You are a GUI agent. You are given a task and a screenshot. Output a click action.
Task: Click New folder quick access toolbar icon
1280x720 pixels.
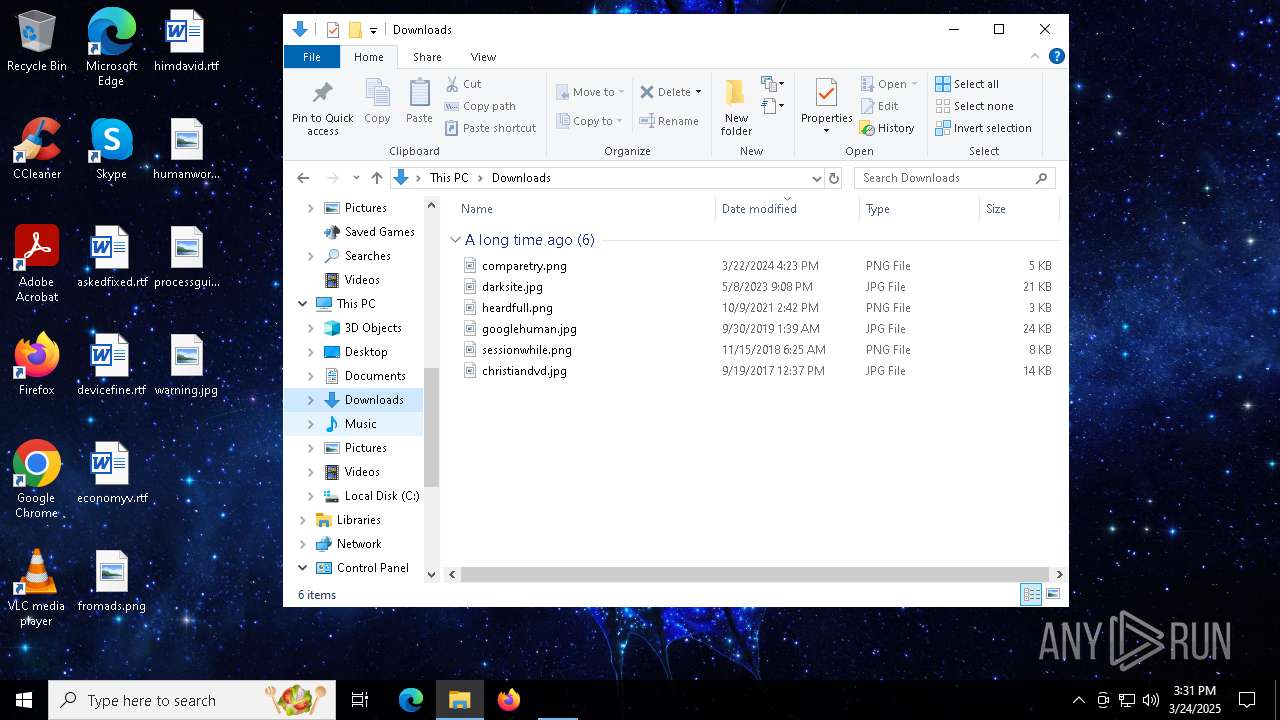[355, 30]
